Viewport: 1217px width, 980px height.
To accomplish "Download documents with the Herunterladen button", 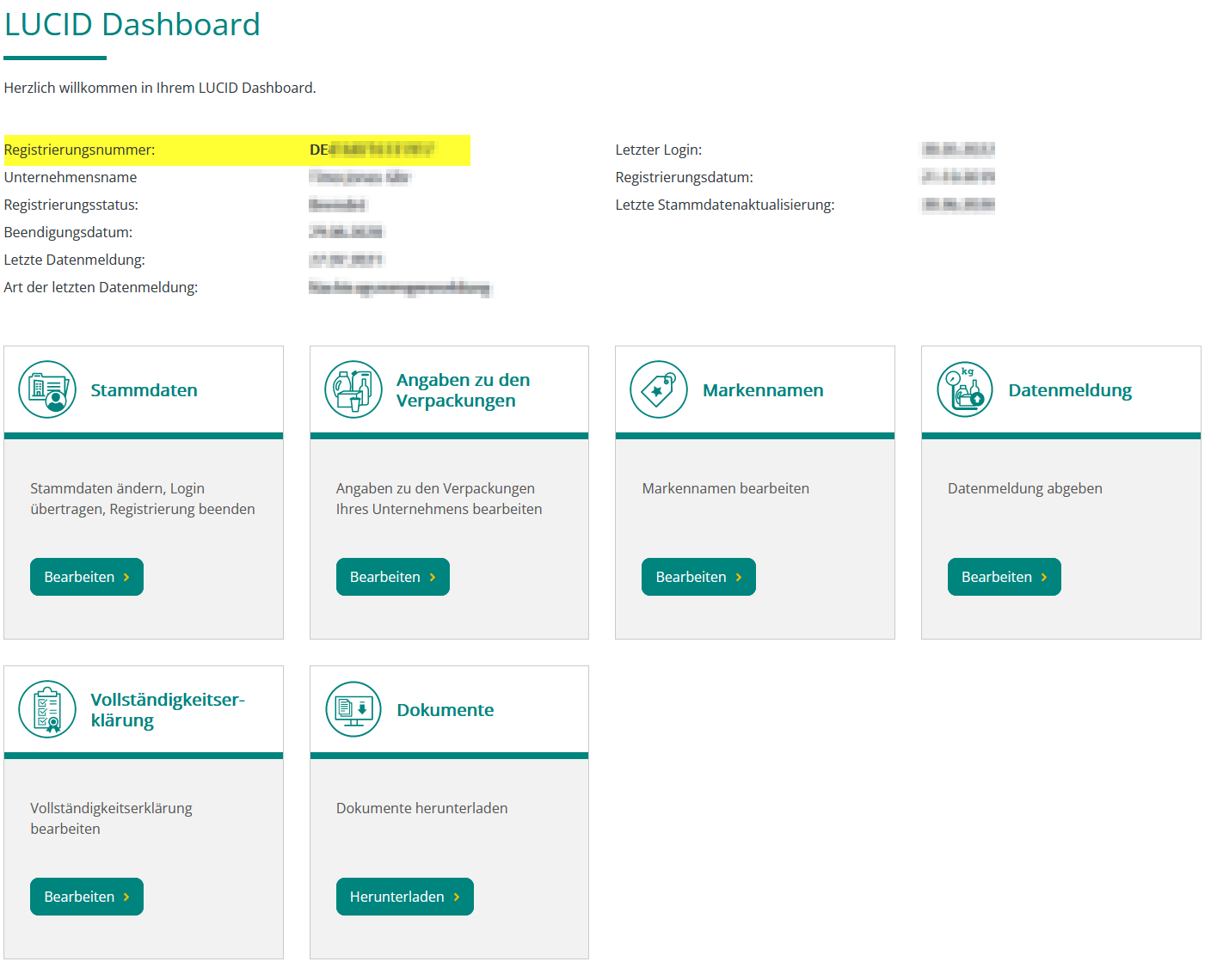I will pos(405,897).
